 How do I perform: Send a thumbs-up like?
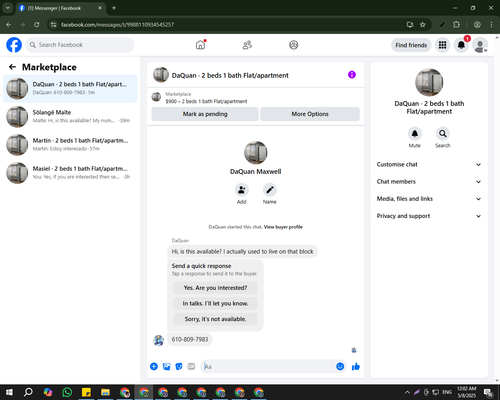356,367
